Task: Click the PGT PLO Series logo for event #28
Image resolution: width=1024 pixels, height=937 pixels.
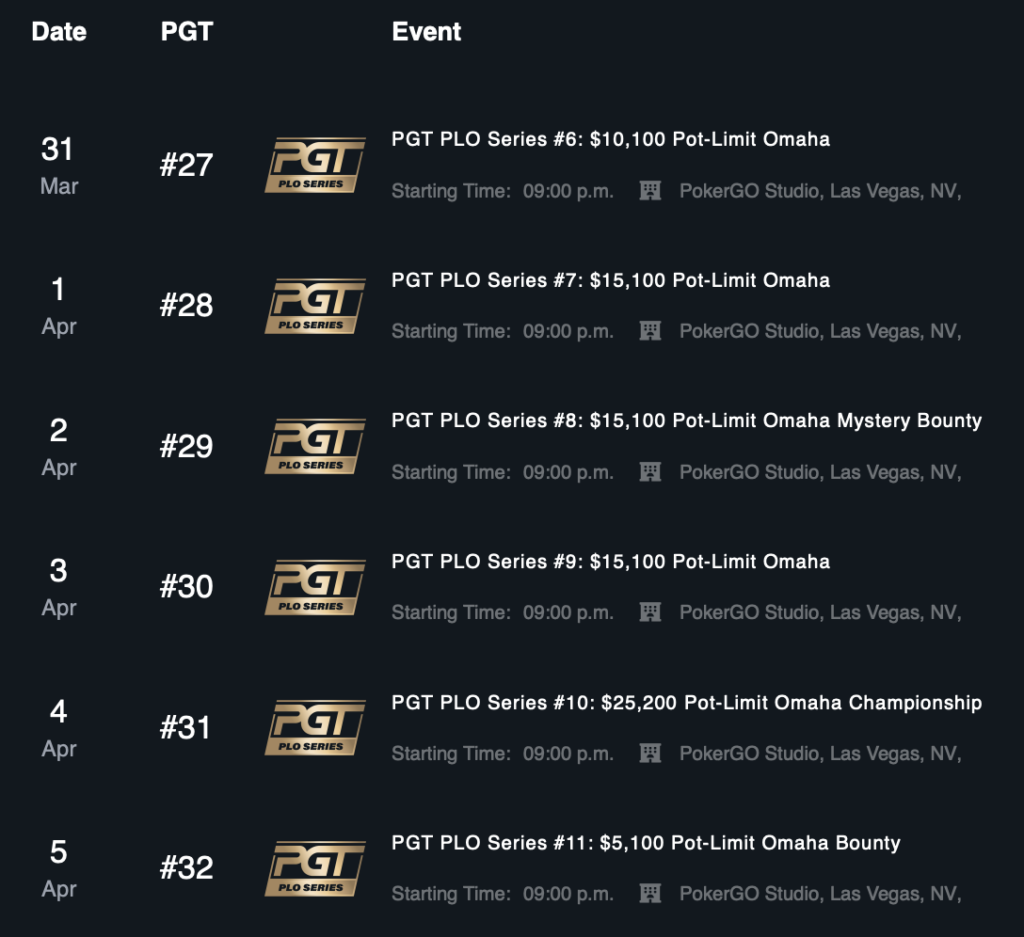Action: (315, 306)
